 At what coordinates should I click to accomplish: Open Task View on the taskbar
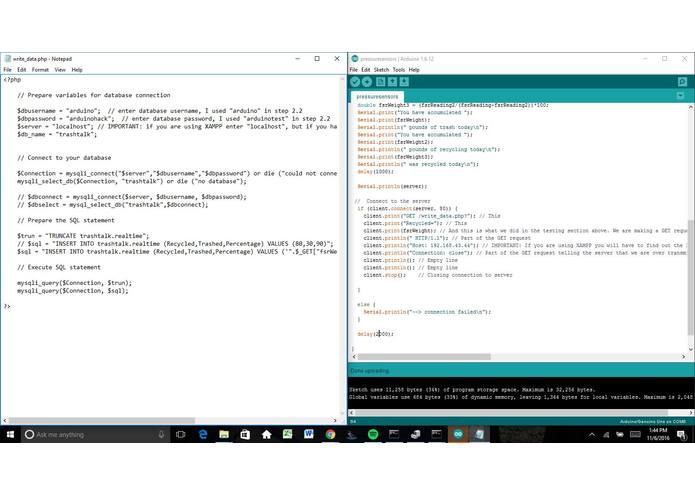pos(180,435)
